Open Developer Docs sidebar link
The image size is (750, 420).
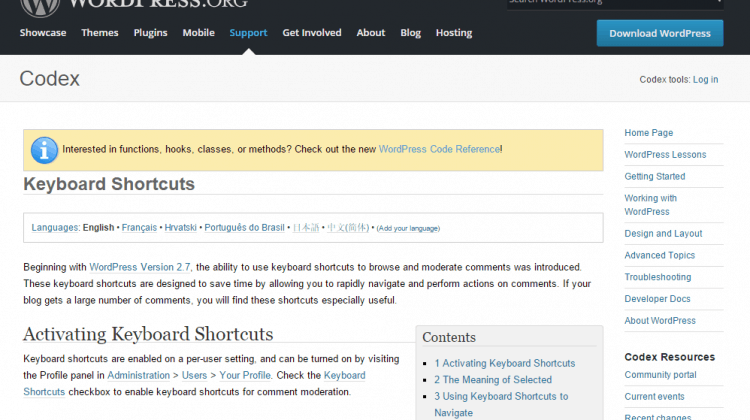[x=657, y=298]
